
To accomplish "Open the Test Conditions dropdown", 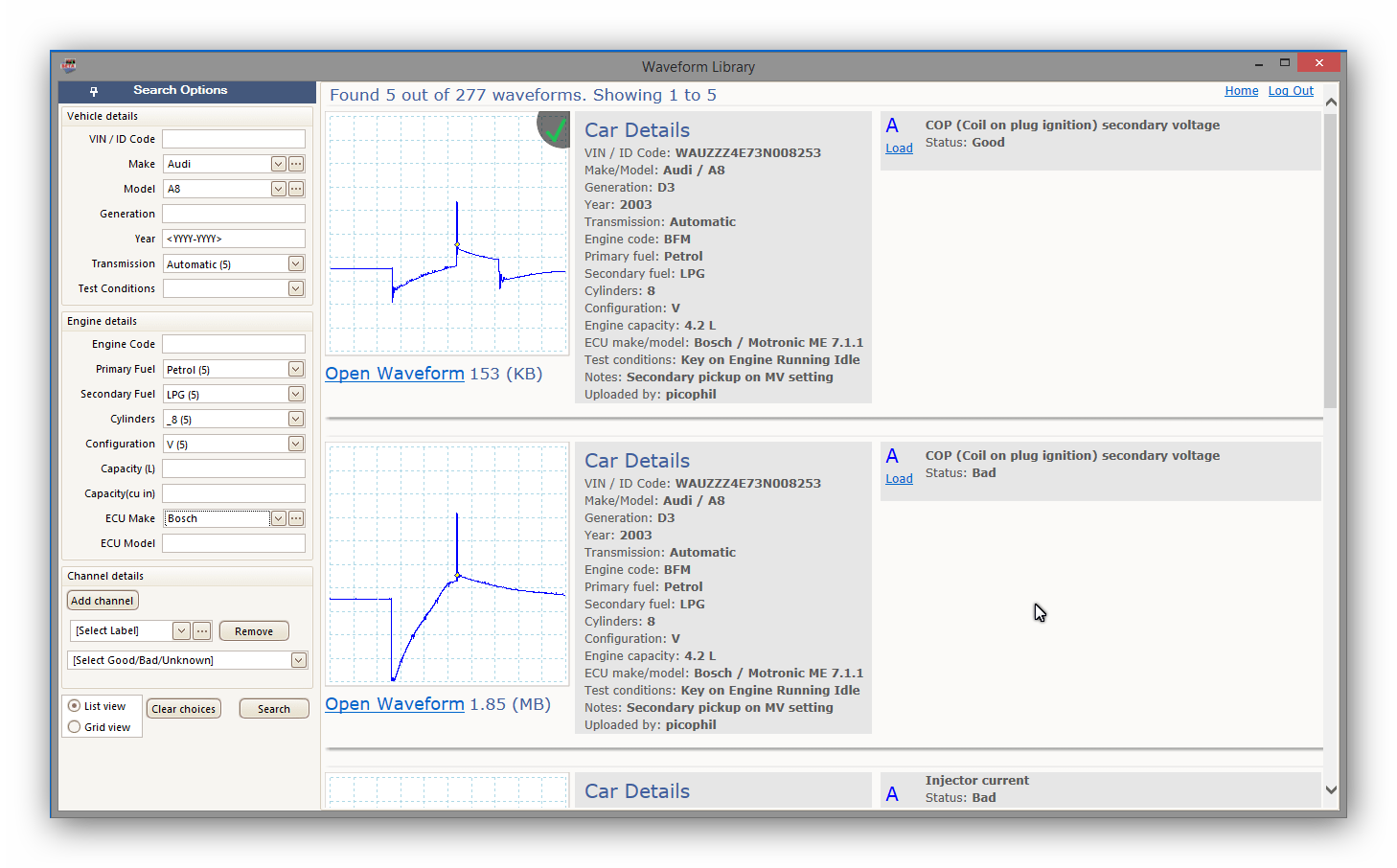I will [x=296, y=288].
